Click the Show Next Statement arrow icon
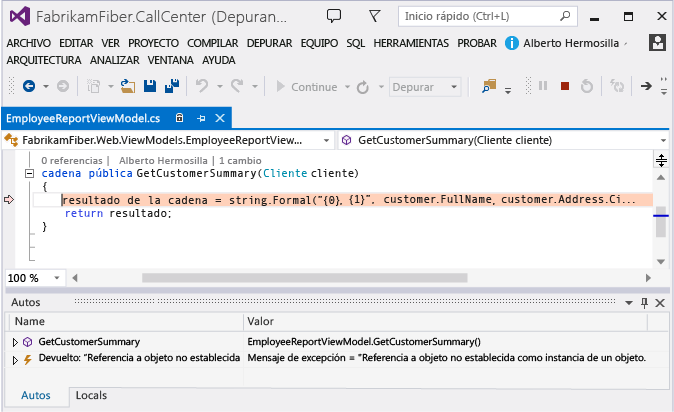674x412 pixels. click(x=646, y=86)
